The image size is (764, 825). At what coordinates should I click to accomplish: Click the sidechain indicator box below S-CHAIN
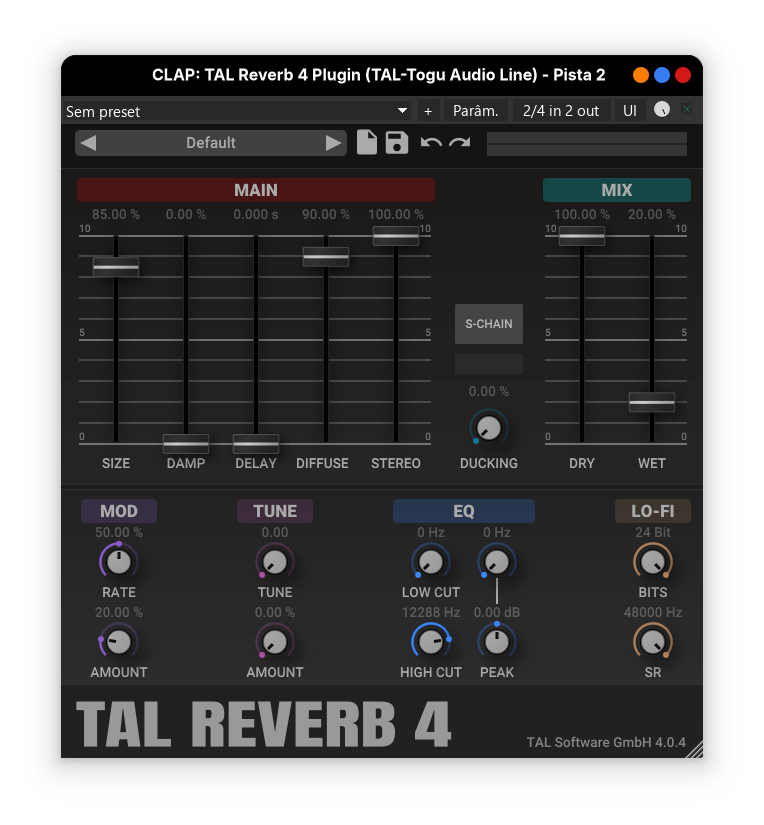[489, 364]
